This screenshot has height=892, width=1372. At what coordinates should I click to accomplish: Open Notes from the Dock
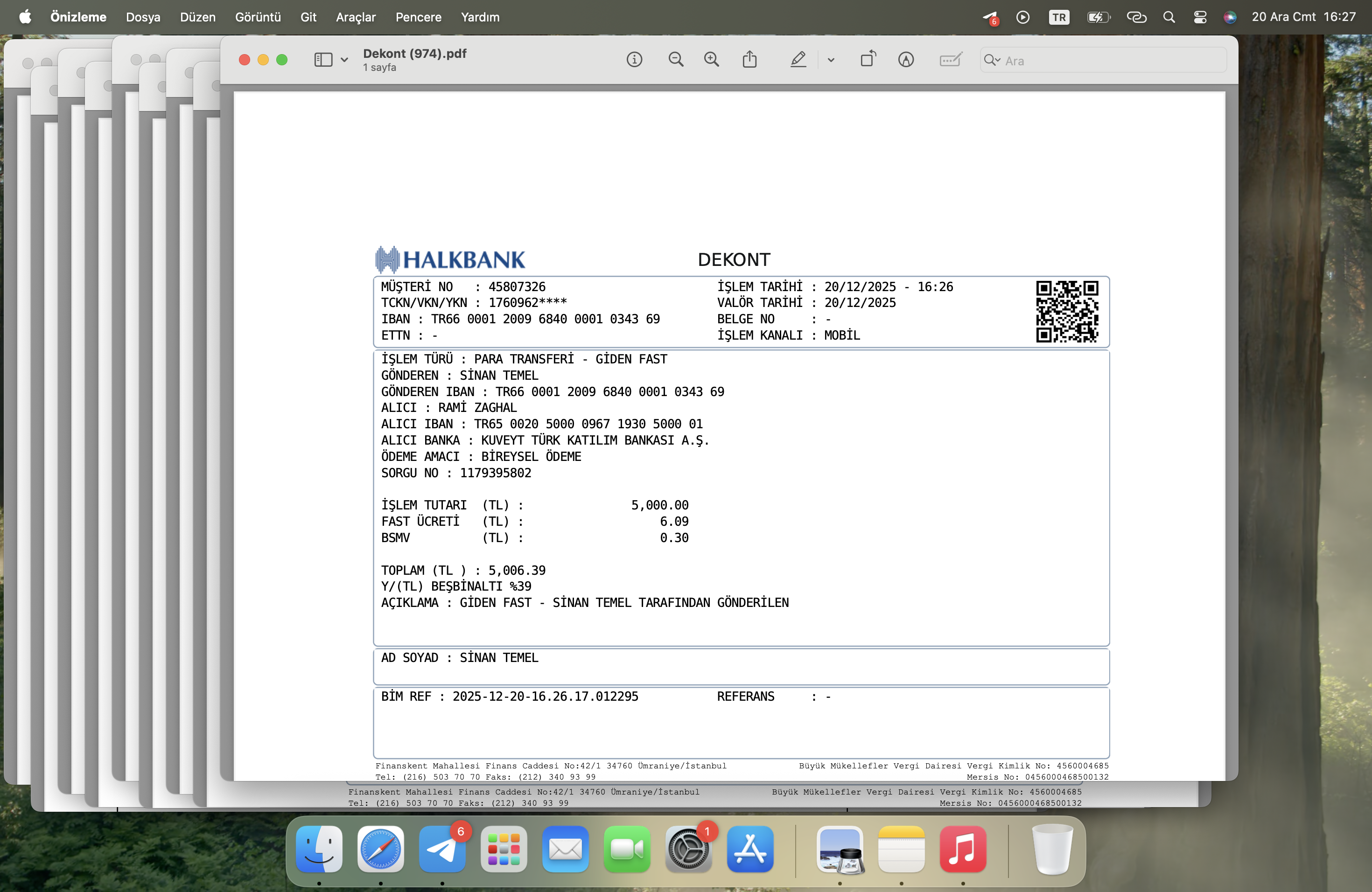pos(902,849)
